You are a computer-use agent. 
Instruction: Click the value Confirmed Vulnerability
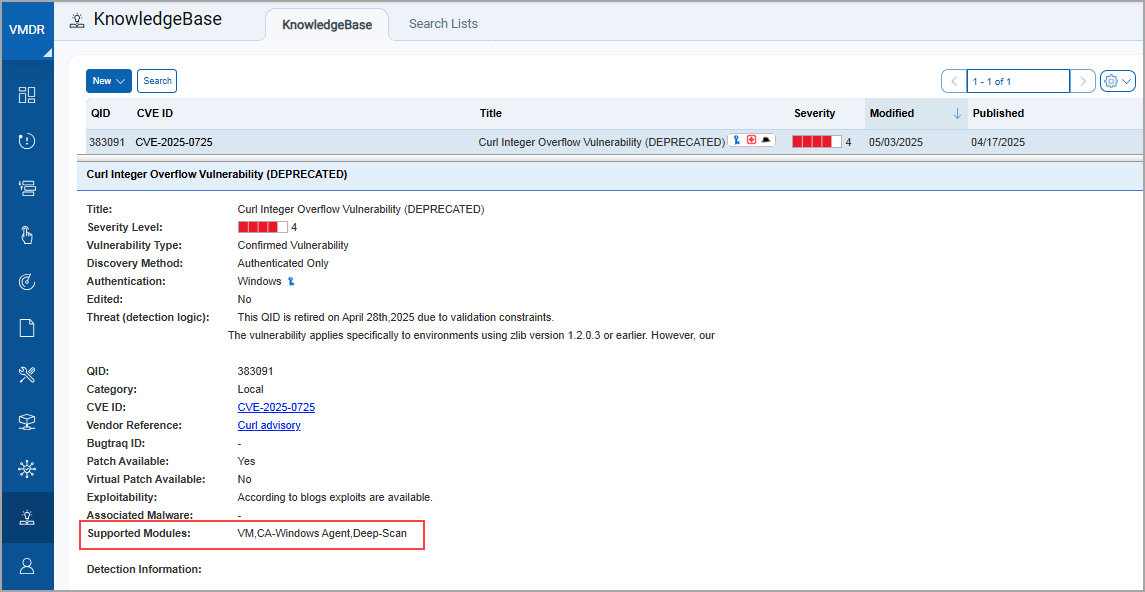(293, 245)
